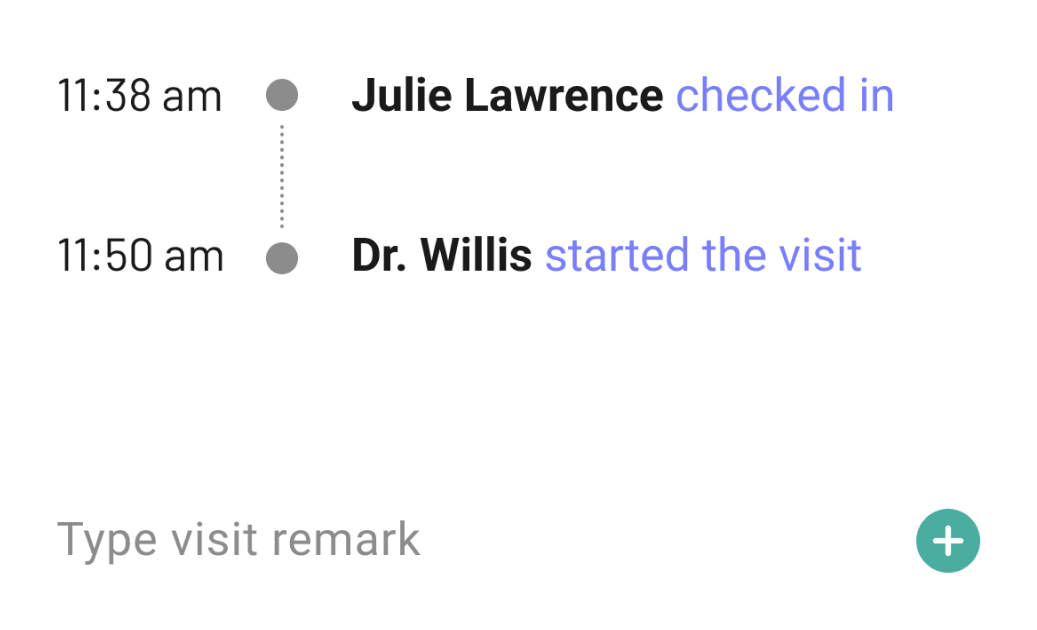Select the 11:50 am timestamp
The height and width of the screenshot is (630, 1037).
tap(139, 257)
